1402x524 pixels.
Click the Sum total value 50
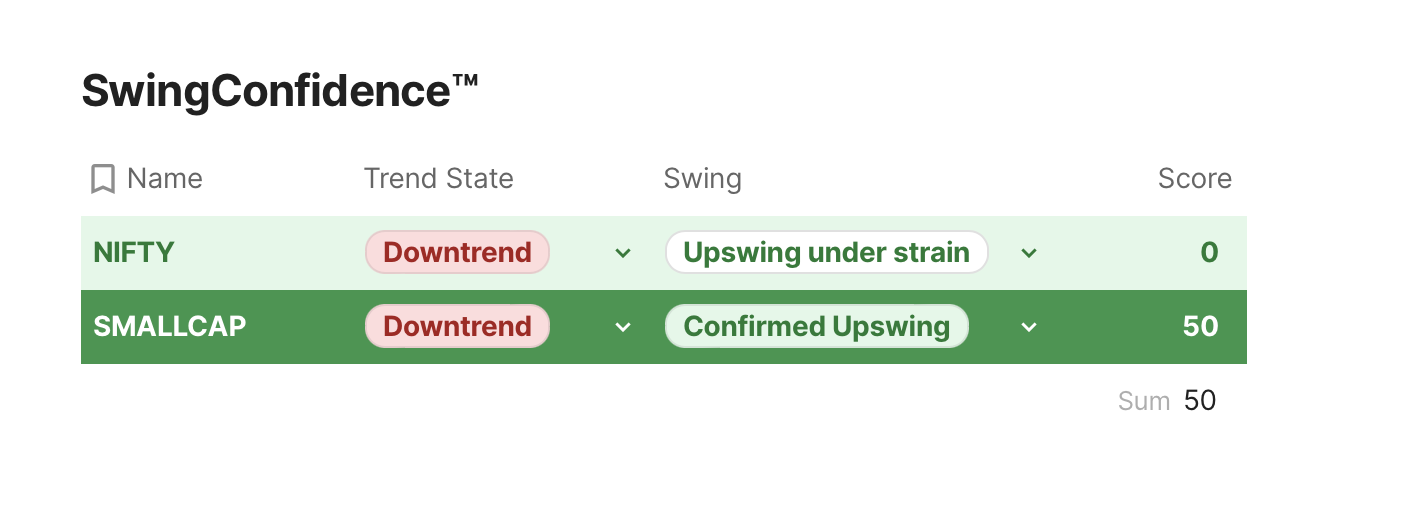1200,401
